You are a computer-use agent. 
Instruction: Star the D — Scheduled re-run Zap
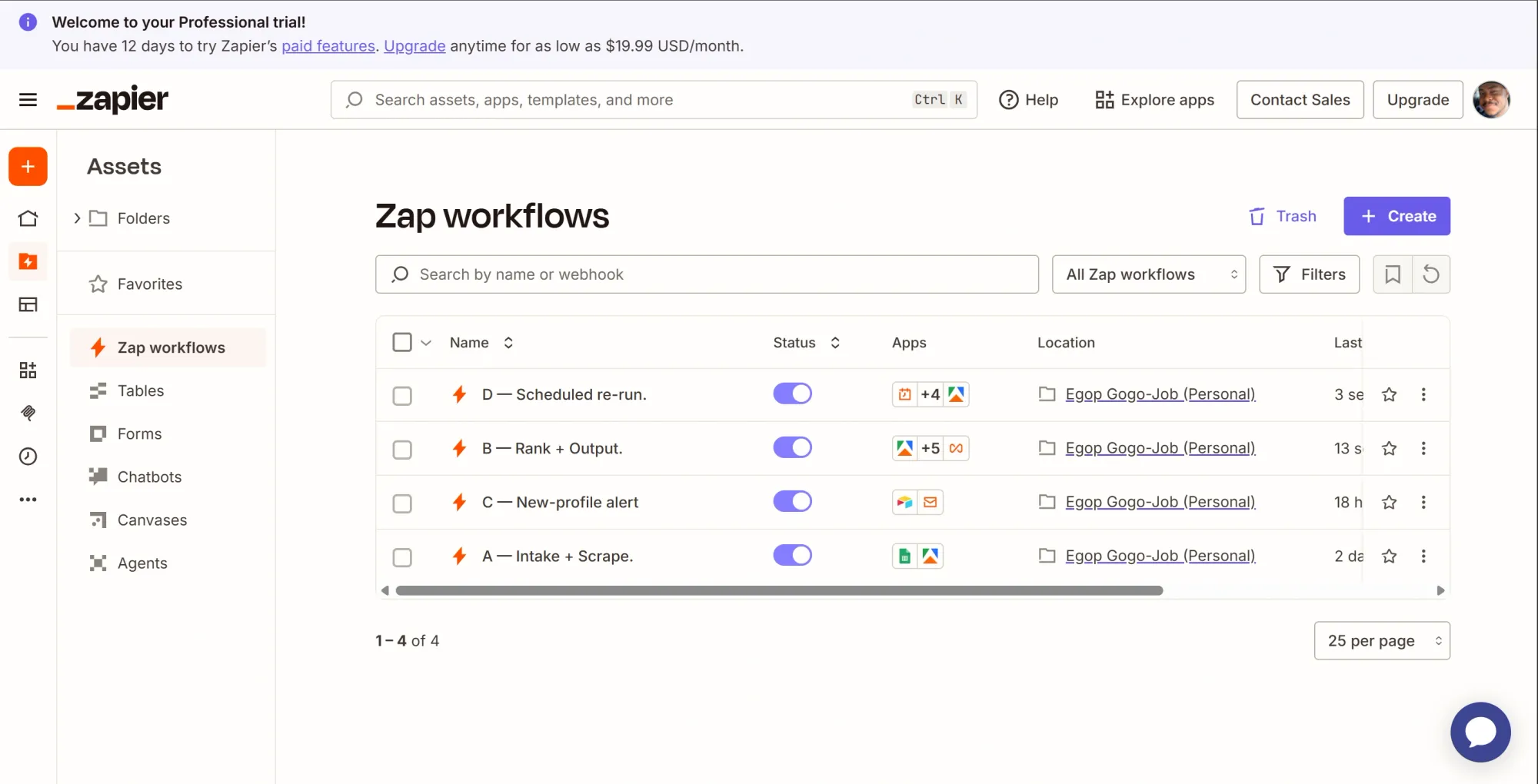1389,394
